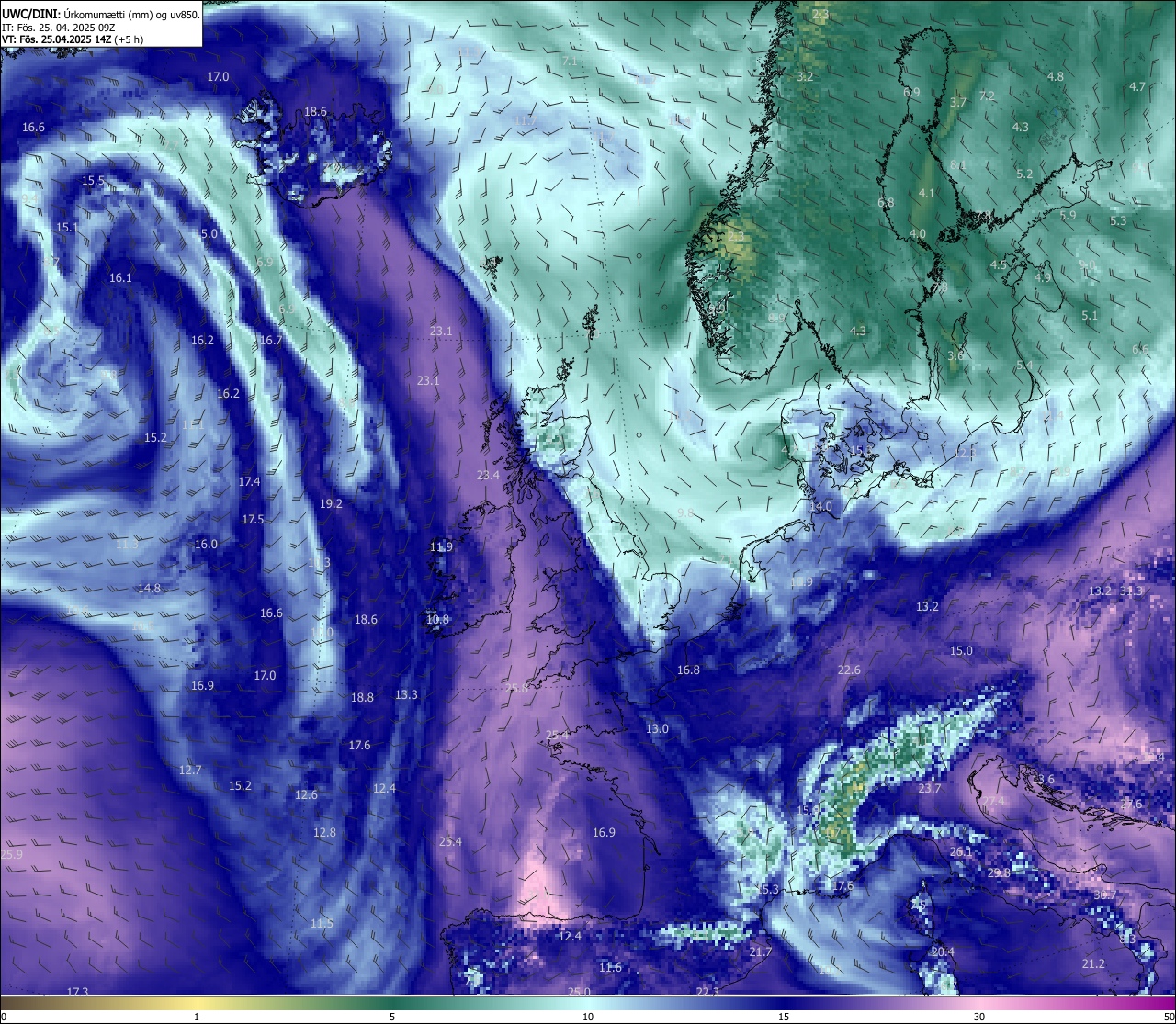This screenshot has width=1176, height=1024.
Task: Click the map value 14.8
Action: (x=149, y=589)
